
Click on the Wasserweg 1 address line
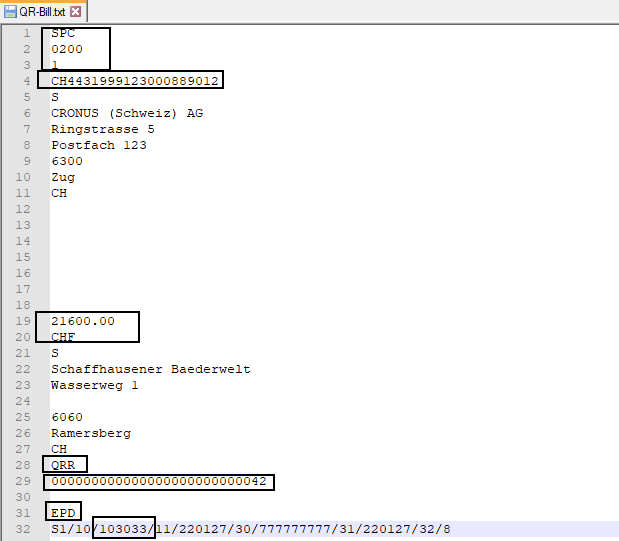[x=95, y=385]
